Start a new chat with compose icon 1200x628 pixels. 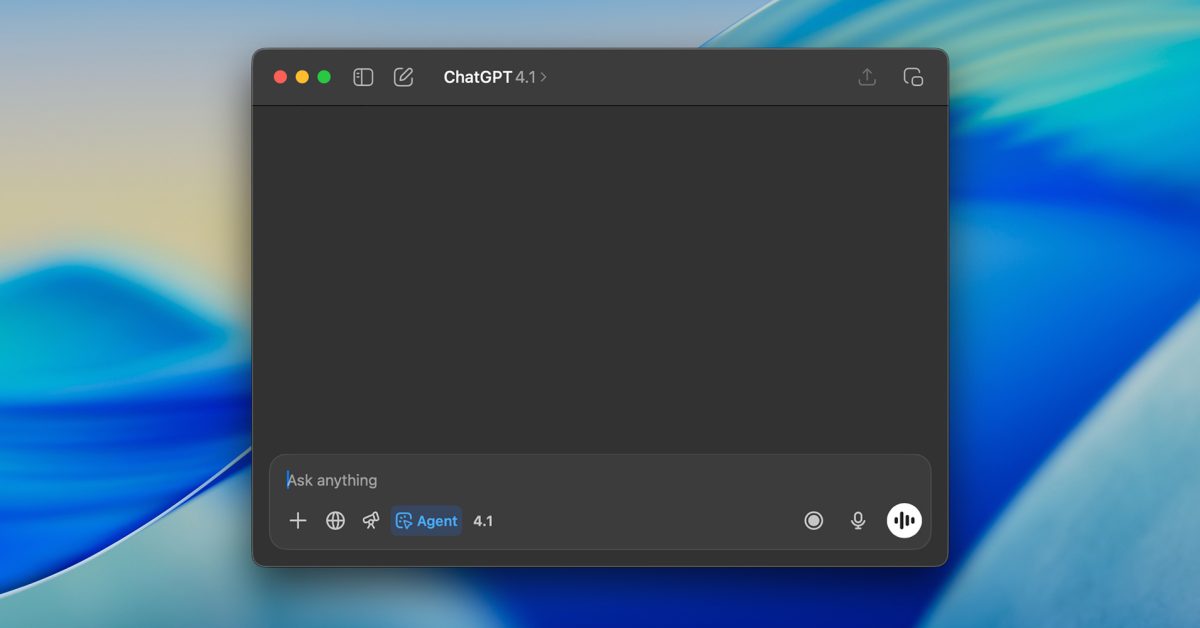(x=404, y=77)
